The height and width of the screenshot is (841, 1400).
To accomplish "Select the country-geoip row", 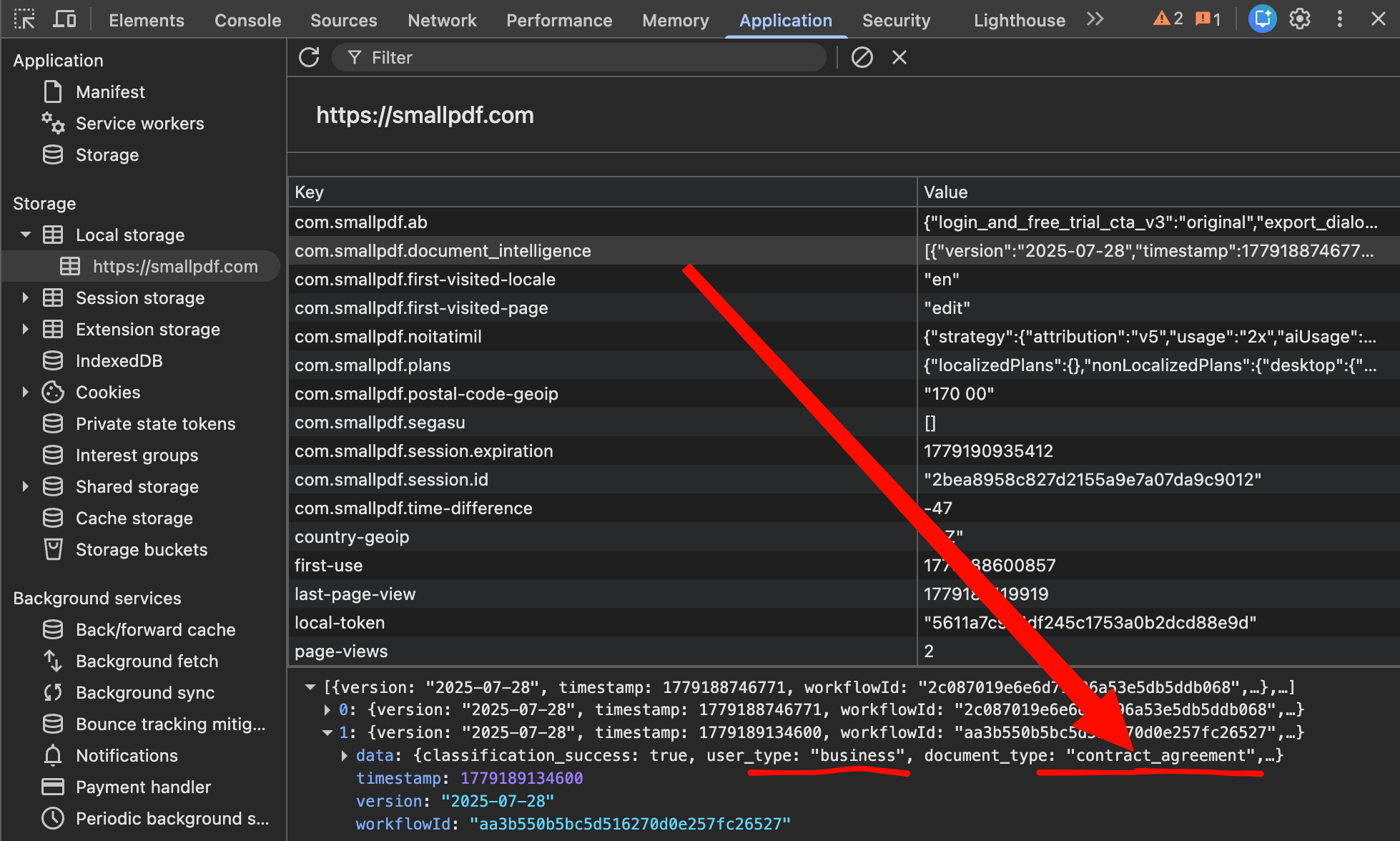I will (844, 537).
